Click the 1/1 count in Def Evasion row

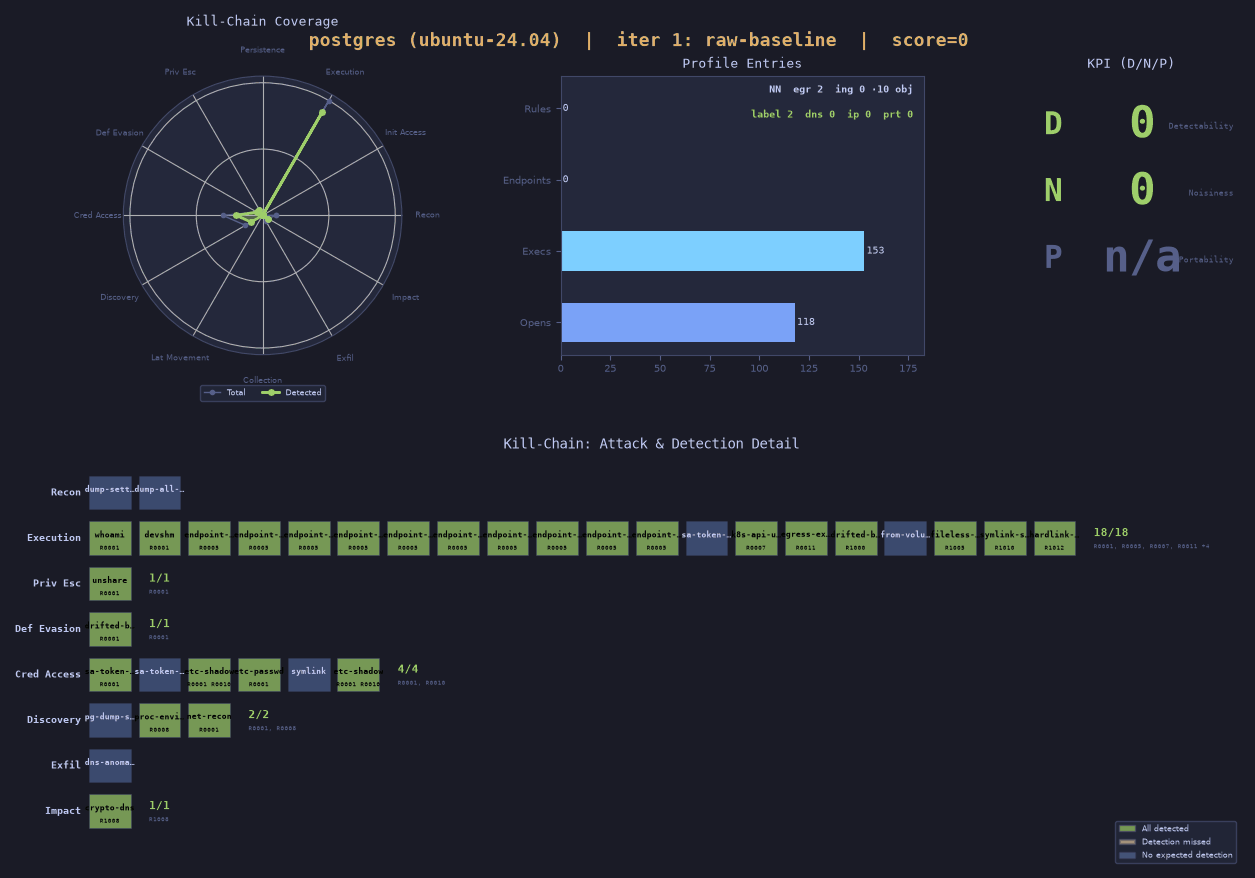point(159,624)
